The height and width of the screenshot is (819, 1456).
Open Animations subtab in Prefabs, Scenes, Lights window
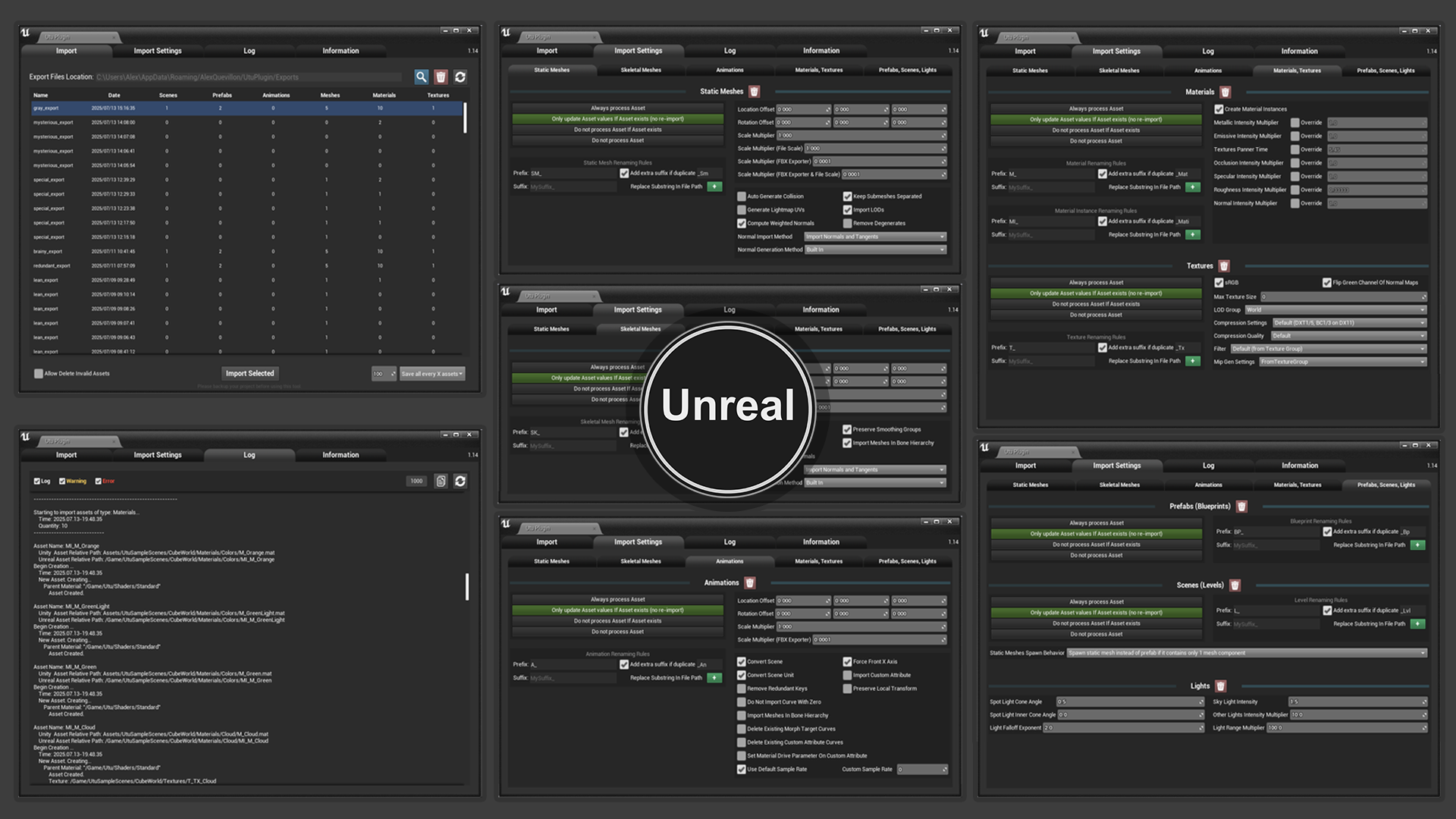pyautogui.click(x=1208, y=485)
